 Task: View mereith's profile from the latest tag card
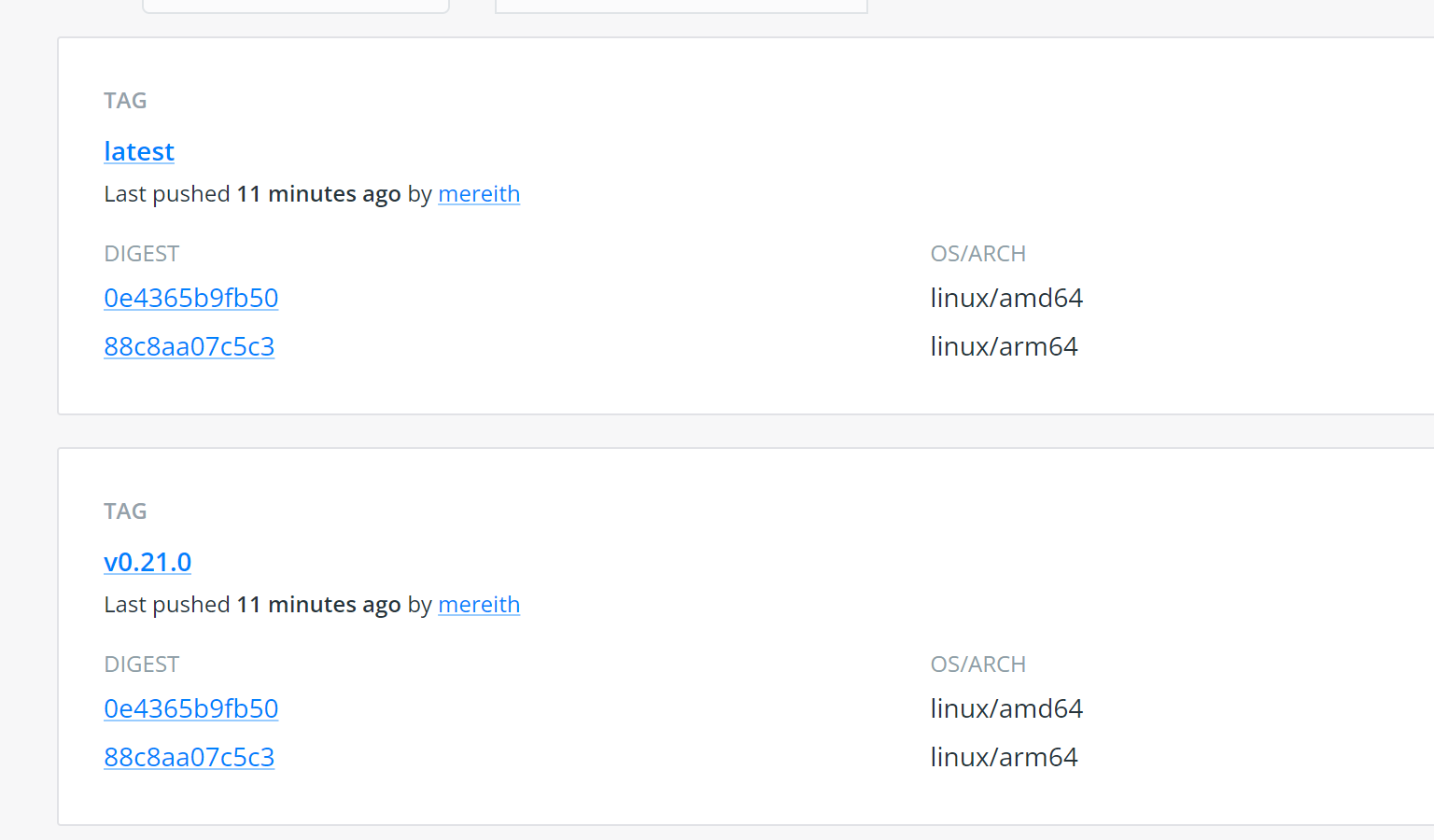click(x=478, y=194)
